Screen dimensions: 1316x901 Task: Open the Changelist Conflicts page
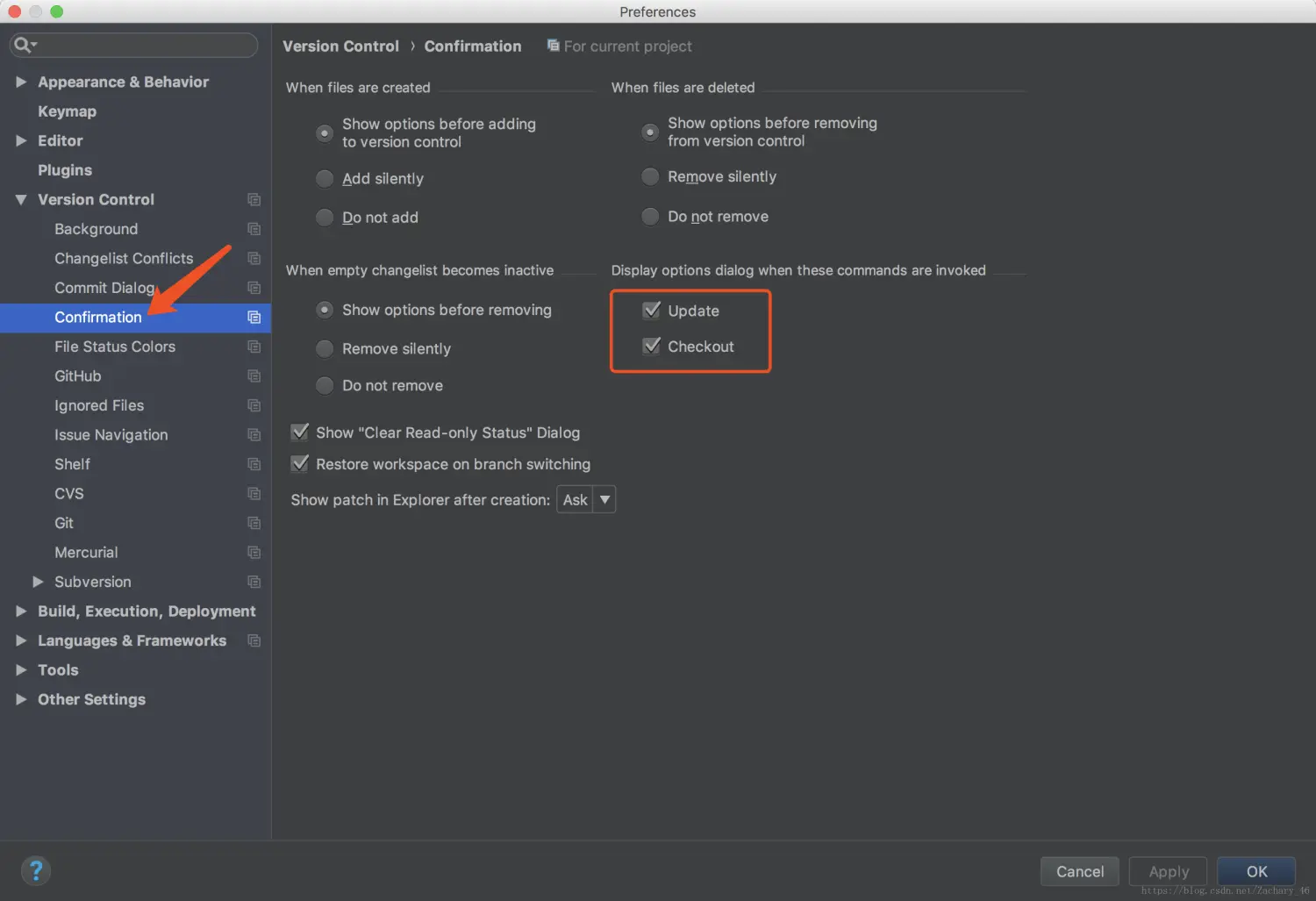124,259
